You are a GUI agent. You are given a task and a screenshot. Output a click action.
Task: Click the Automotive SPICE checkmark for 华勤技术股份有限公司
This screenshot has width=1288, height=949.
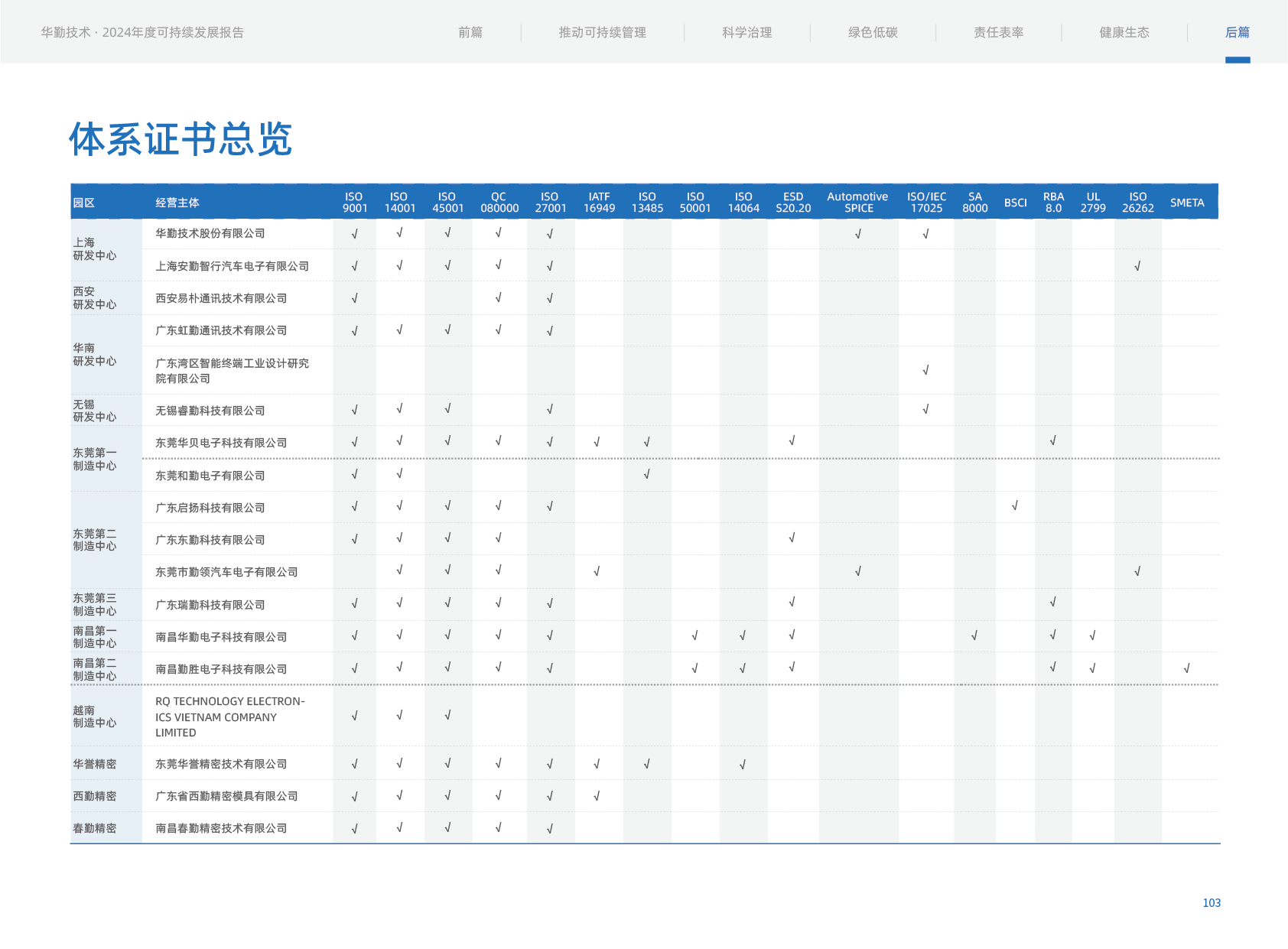[x=858, y=234]
